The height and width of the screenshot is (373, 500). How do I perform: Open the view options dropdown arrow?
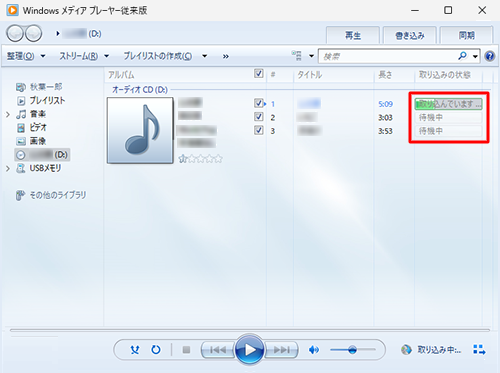click(311, 56)
